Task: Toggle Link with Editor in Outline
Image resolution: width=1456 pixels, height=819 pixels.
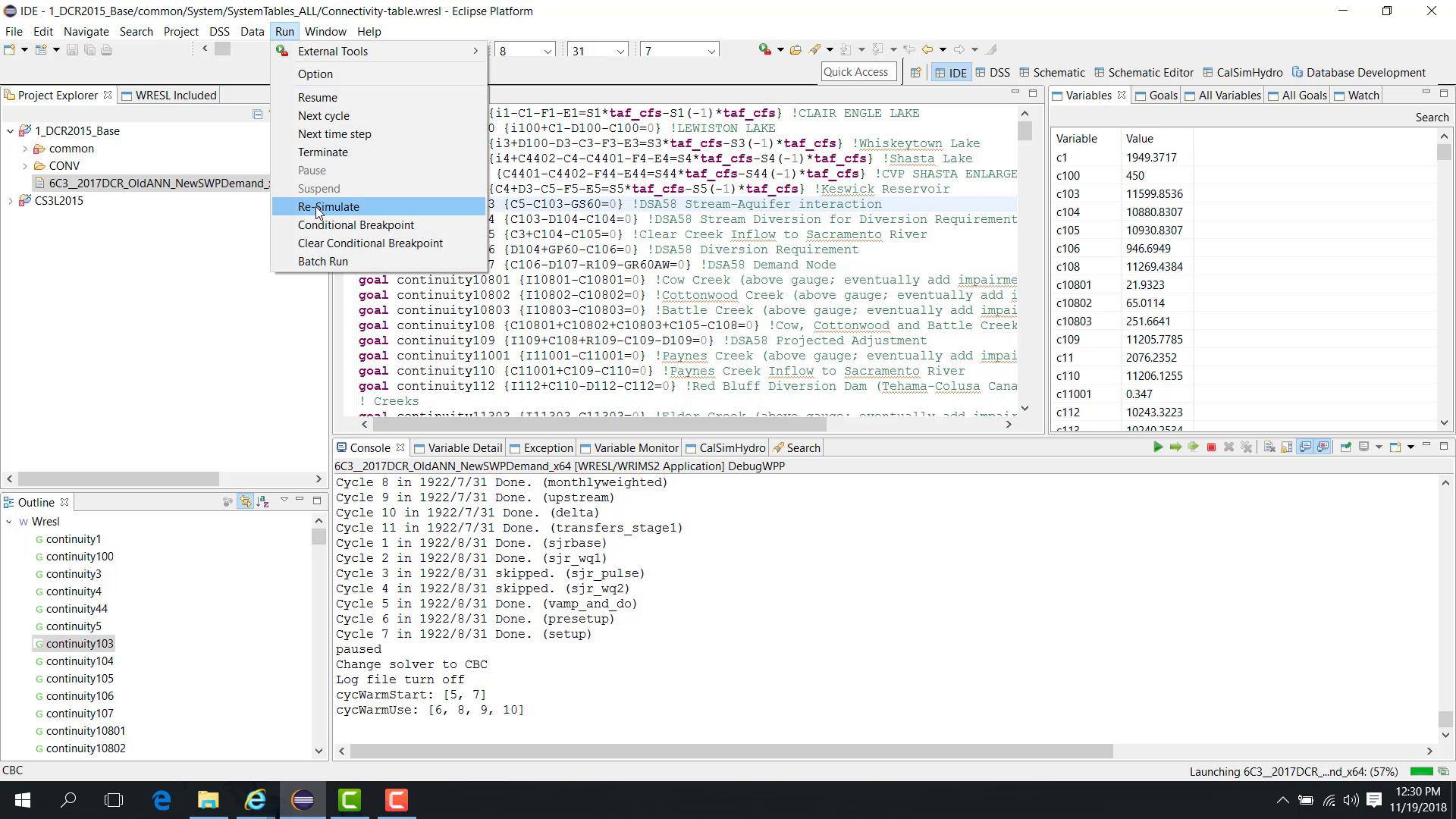Action: [245, 501]
